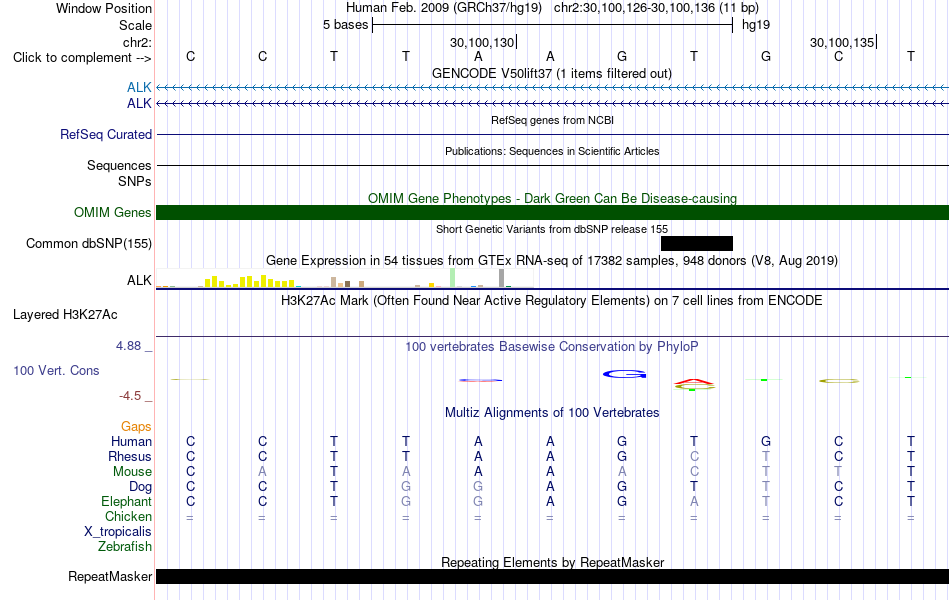The height and width of the screenshot is (600, 950).
Task: Click the hg19 label beside scale bar
Action: tap(756, 25)
